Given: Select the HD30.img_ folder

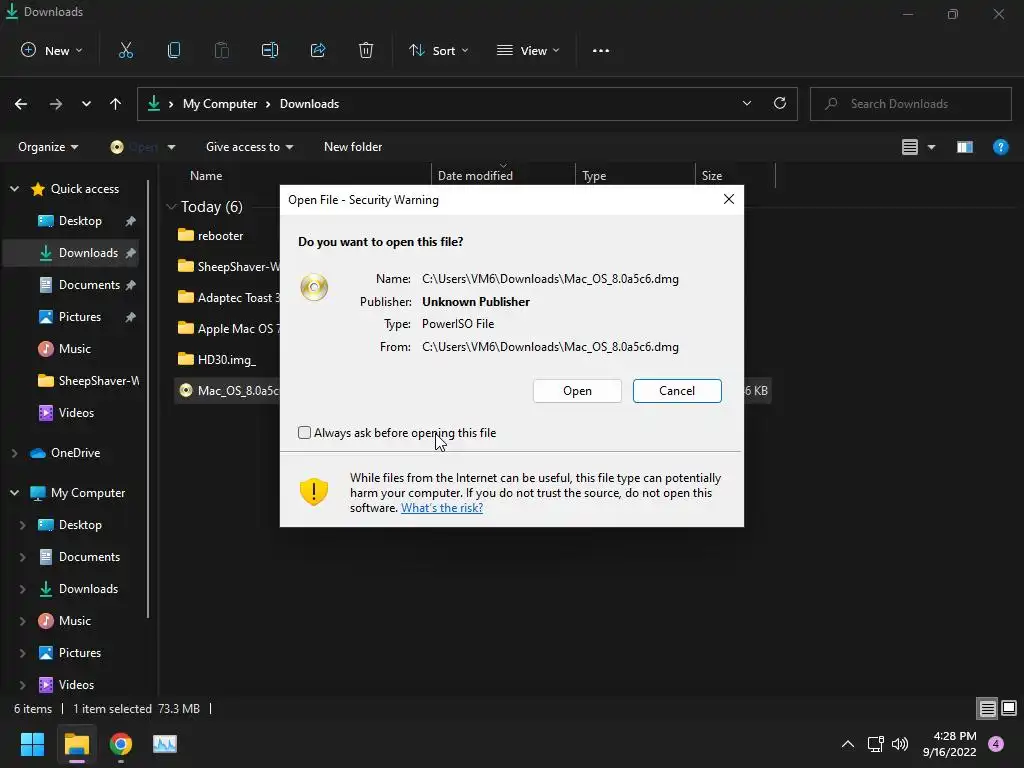Looking at the screenshot, I should point(217,359).
